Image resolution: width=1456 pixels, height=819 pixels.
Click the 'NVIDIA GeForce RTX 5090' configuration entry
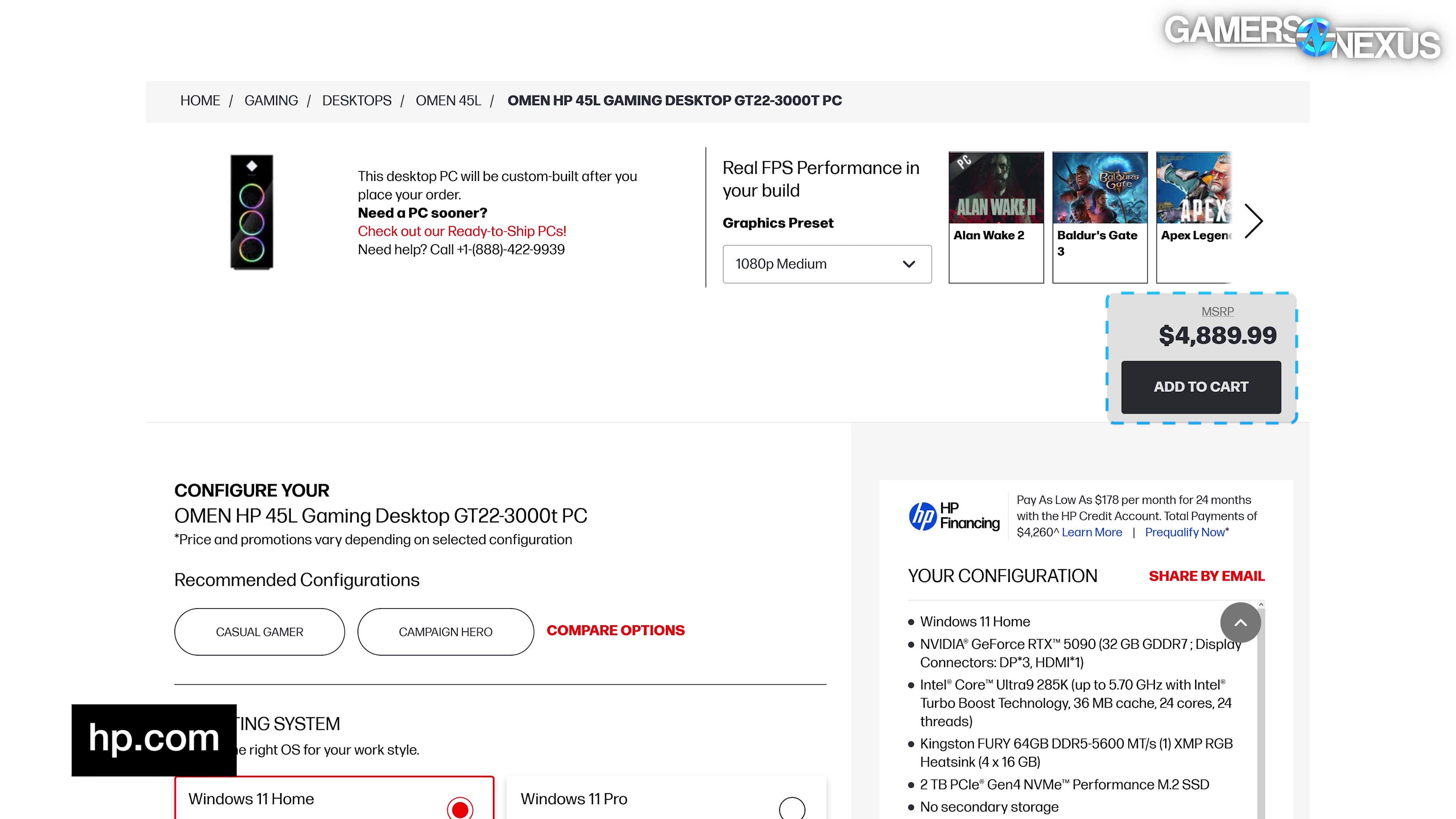click(1081, 653)
